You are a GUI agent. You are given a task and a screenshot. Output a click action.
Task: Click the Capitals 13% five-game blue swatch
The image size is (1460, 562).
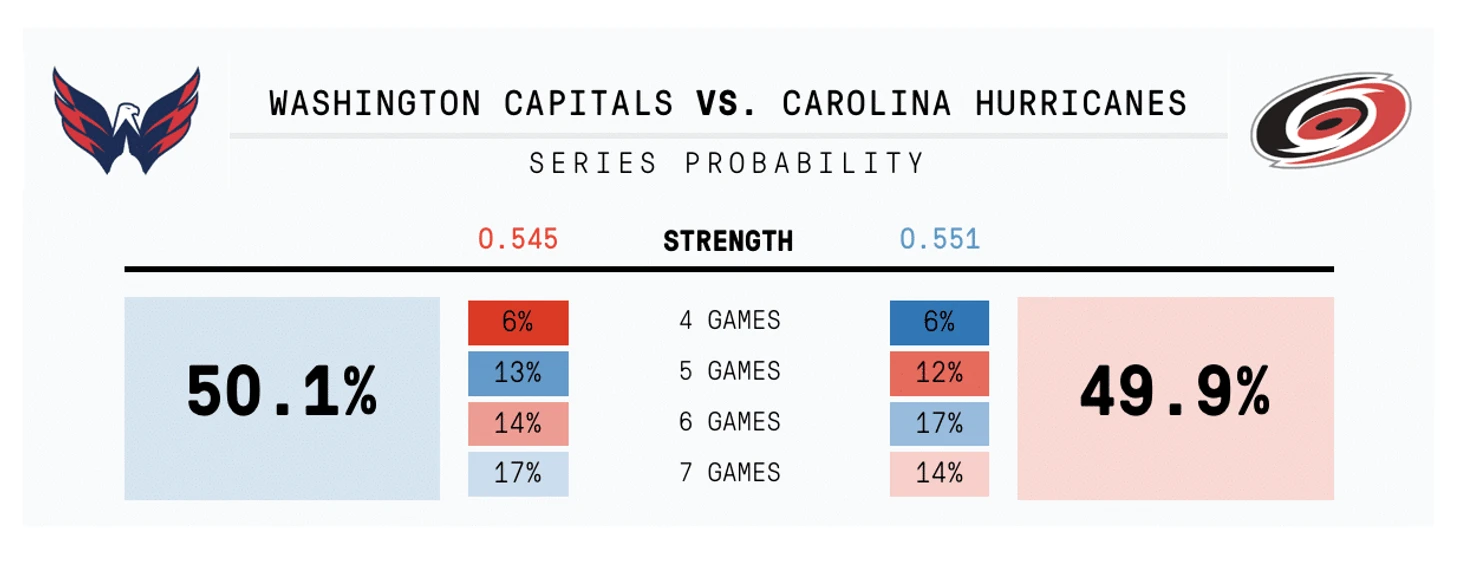[518, 373]
